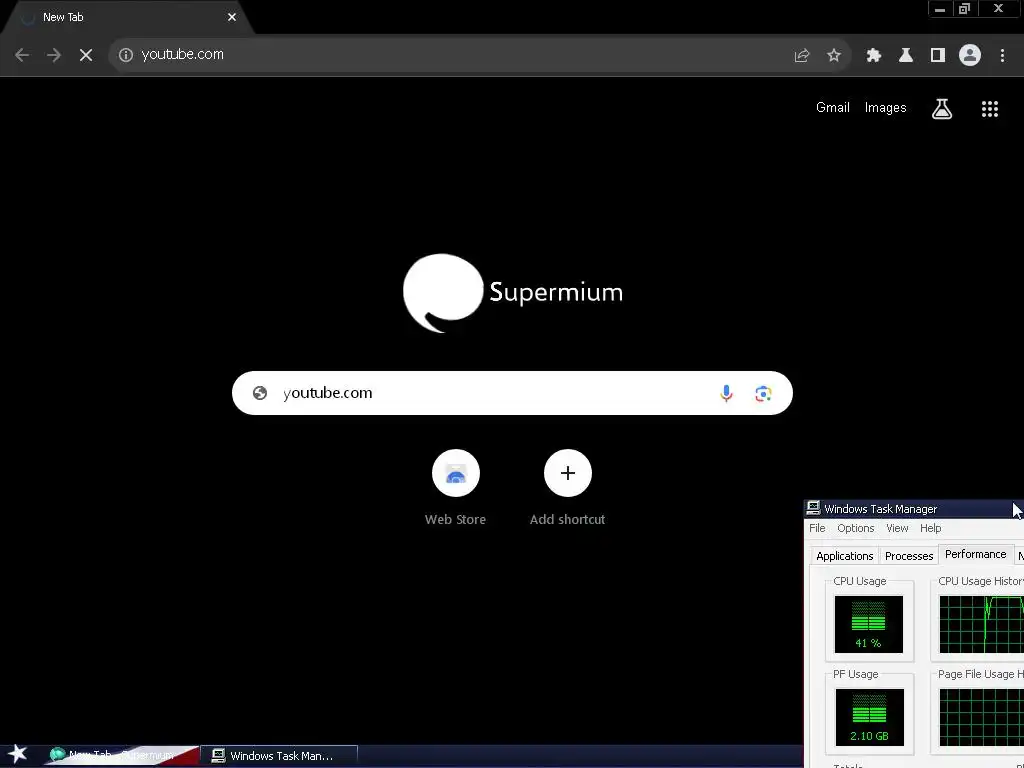This screenshot has width=1024, height=768.
Task: Click the CPU Usage 41 % meter
Action: 869,624
